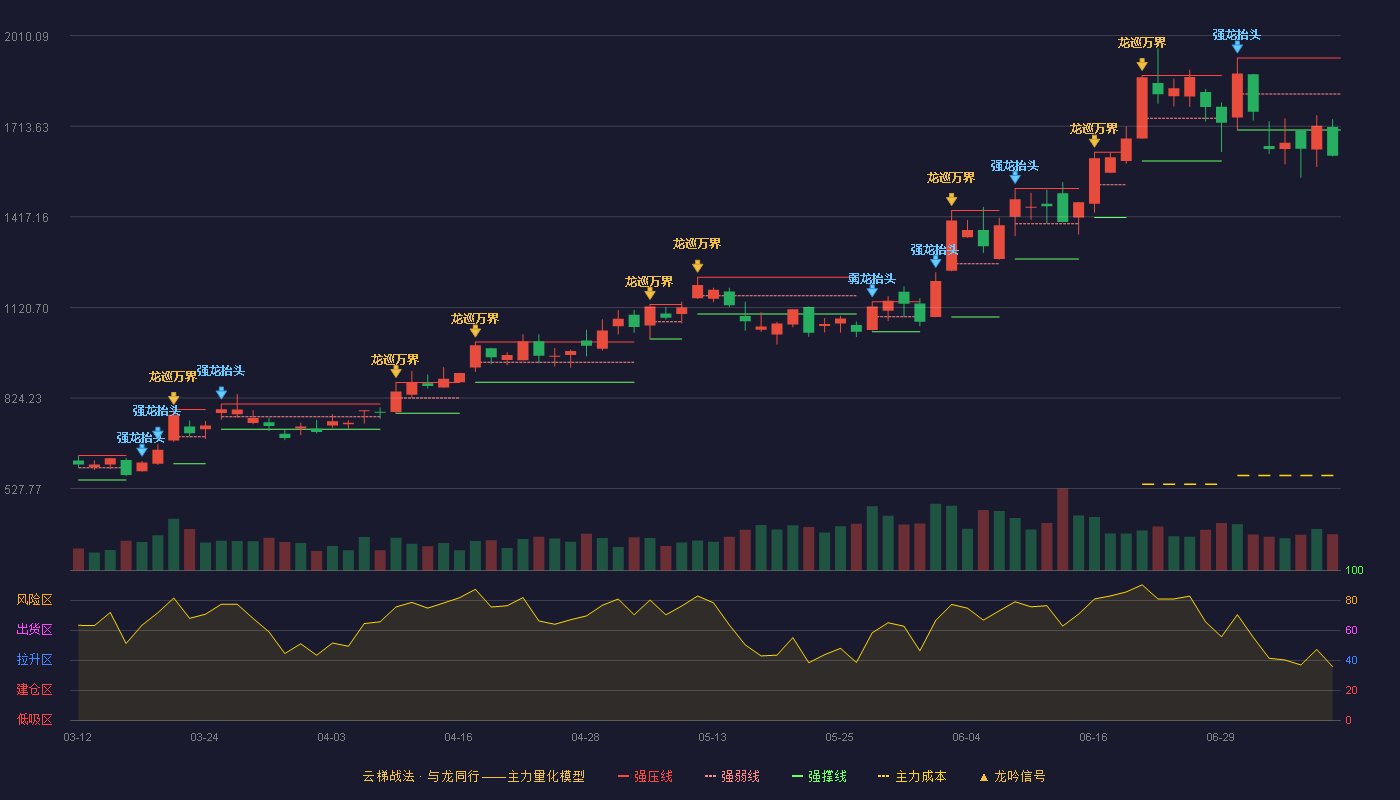This screenshot has width=1400, height=800.
Task: Click the 拉升区 zone label
Action: 34,660
